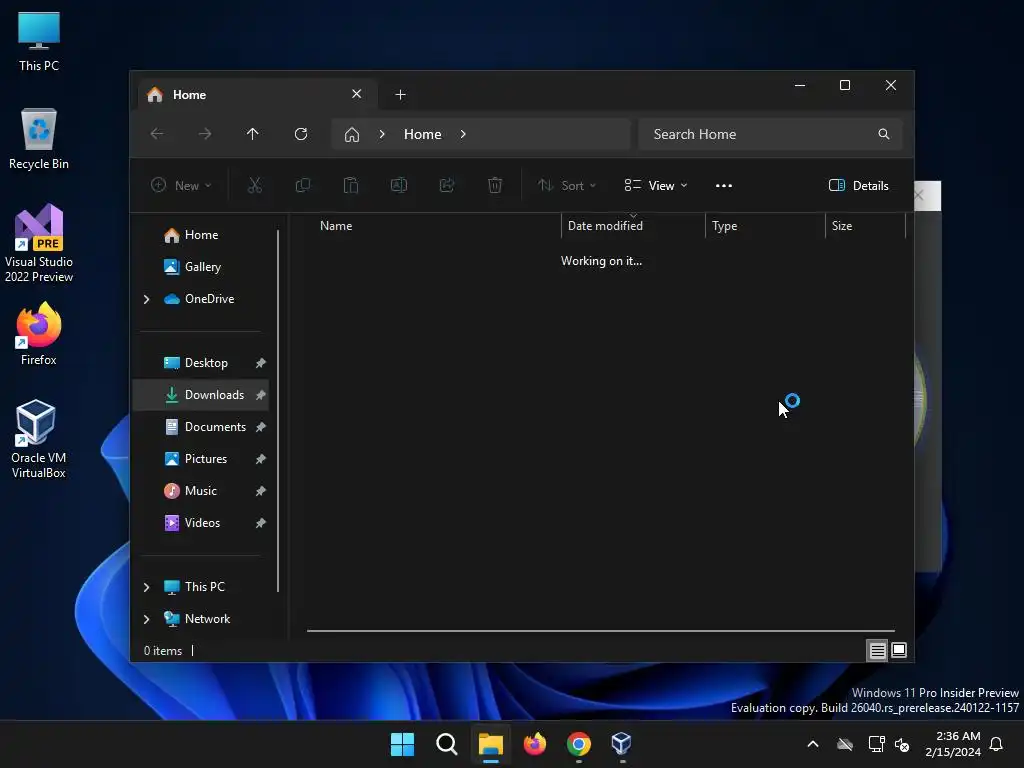Open the View dropdown

[x=656, y=185]
